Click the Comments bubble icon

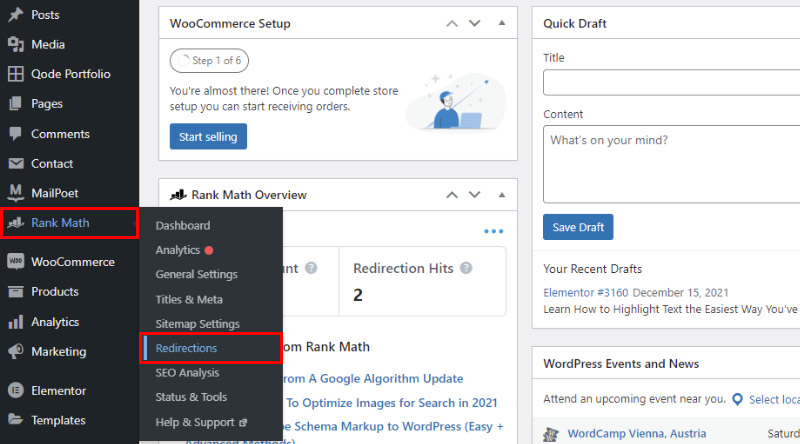[16, 134]
